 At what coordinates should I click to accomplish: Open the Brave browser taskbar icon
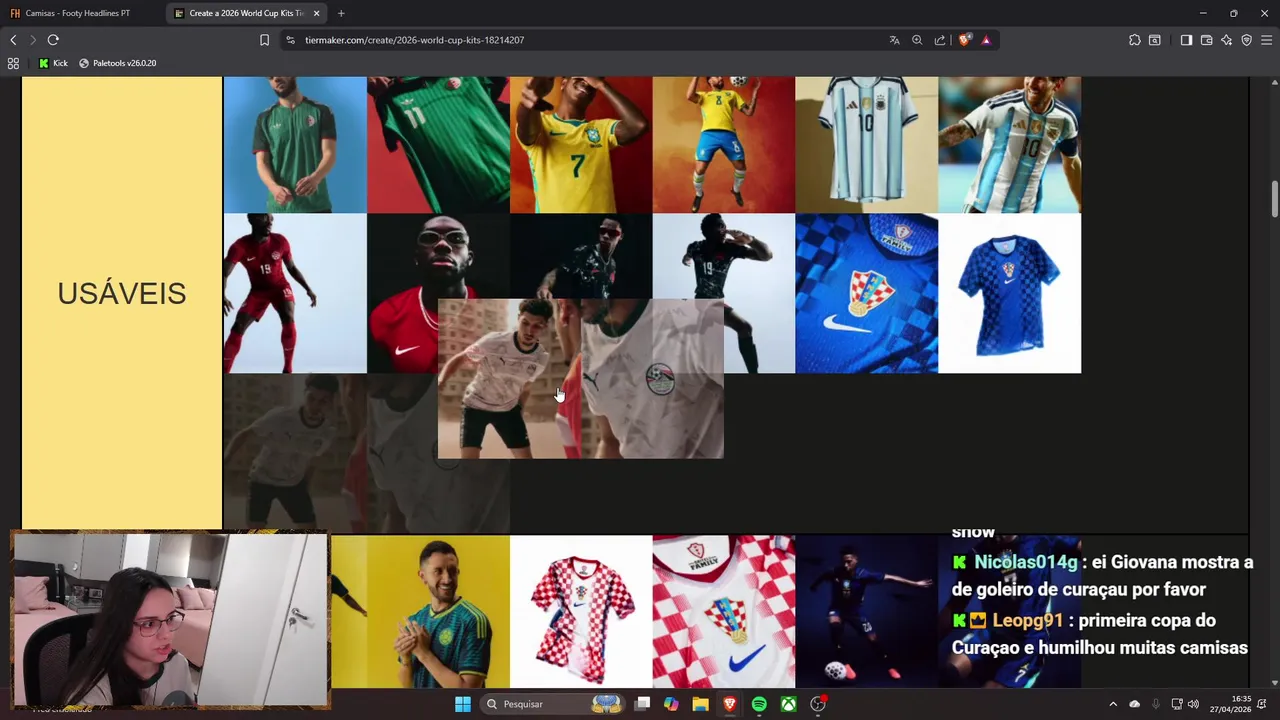pos(730,704)
